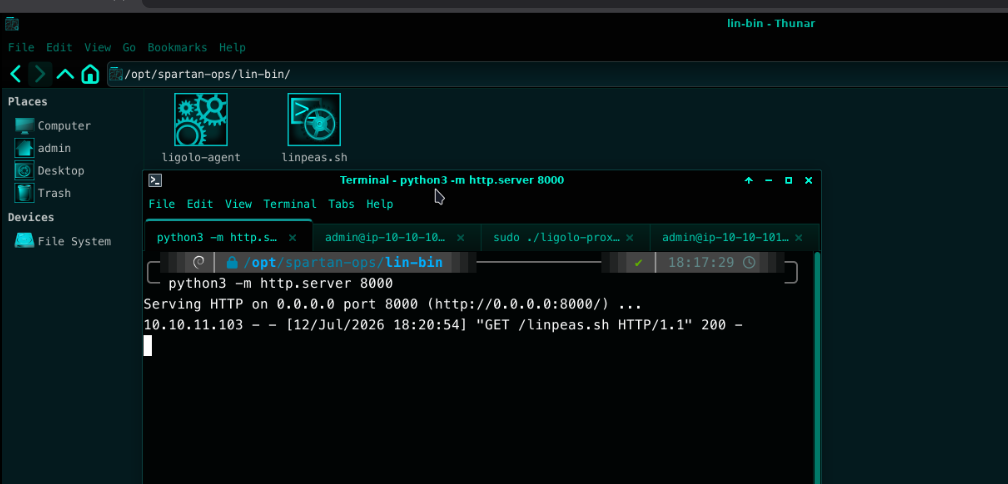Click the Thunar window icon in title bar

pos(12,24)
